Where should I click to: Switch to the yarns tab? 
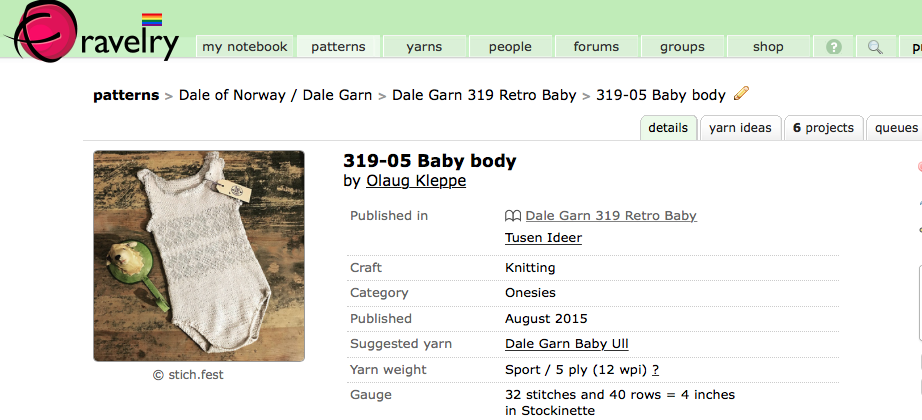[x=424, y=47]
